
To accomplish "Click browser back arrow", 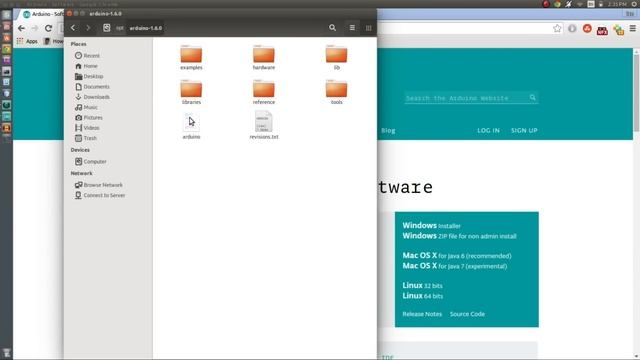I will pyautogui.click(x=21, y=28).
